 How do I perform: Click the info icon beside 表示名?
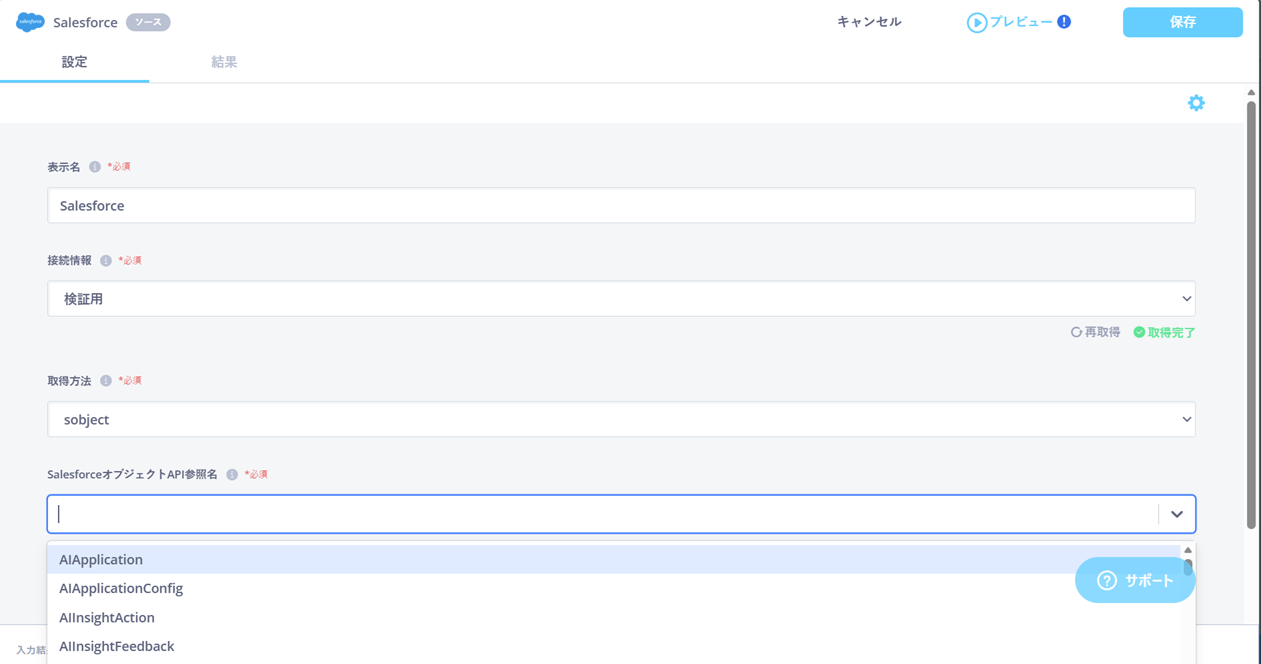tap(95, 167)
